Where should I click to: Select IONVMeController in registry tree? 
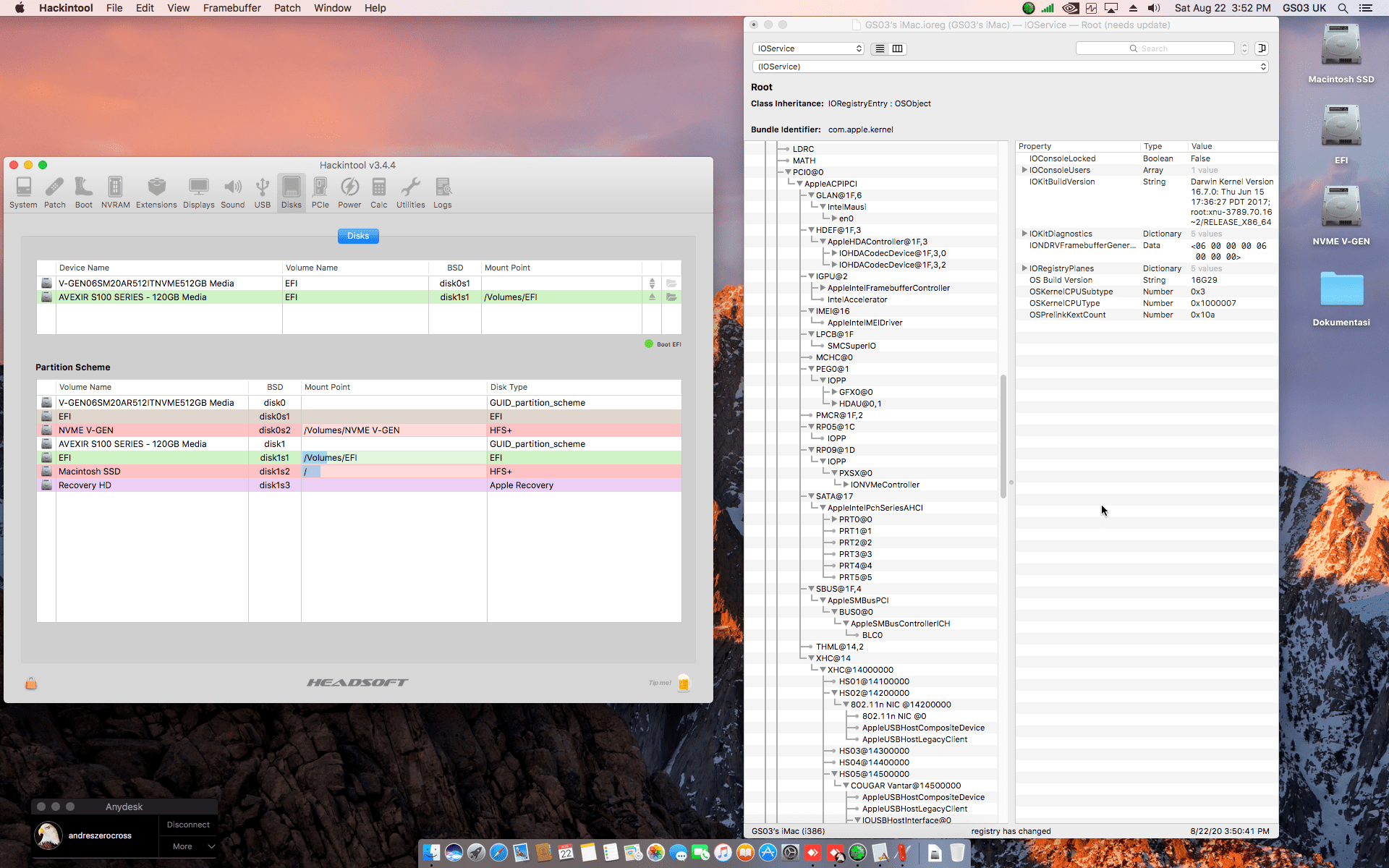click(885, 485)
